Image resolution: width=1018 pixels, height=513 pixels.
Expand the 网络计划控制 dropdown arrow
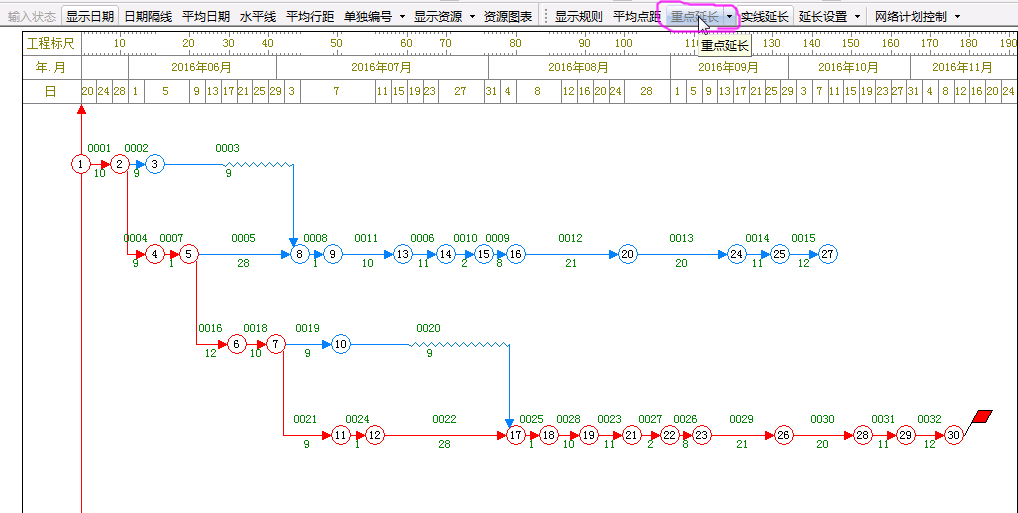(x=958, y=16)
